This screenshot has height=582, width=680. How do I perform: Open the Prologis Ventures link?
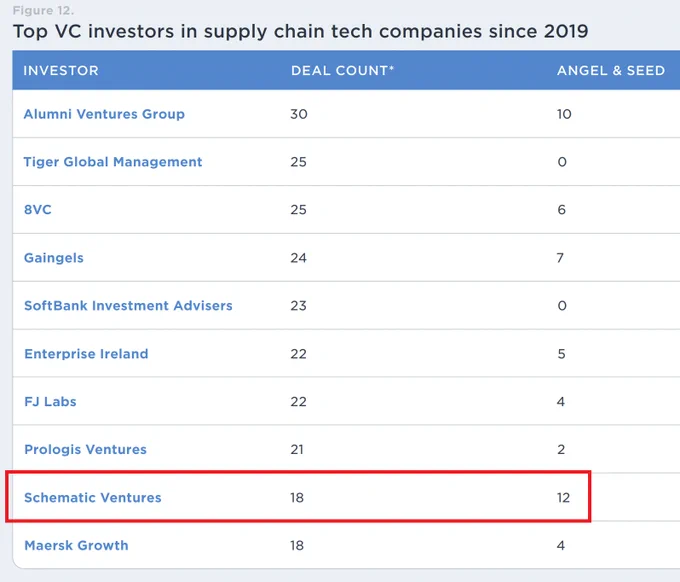click(x=85, y=450)
